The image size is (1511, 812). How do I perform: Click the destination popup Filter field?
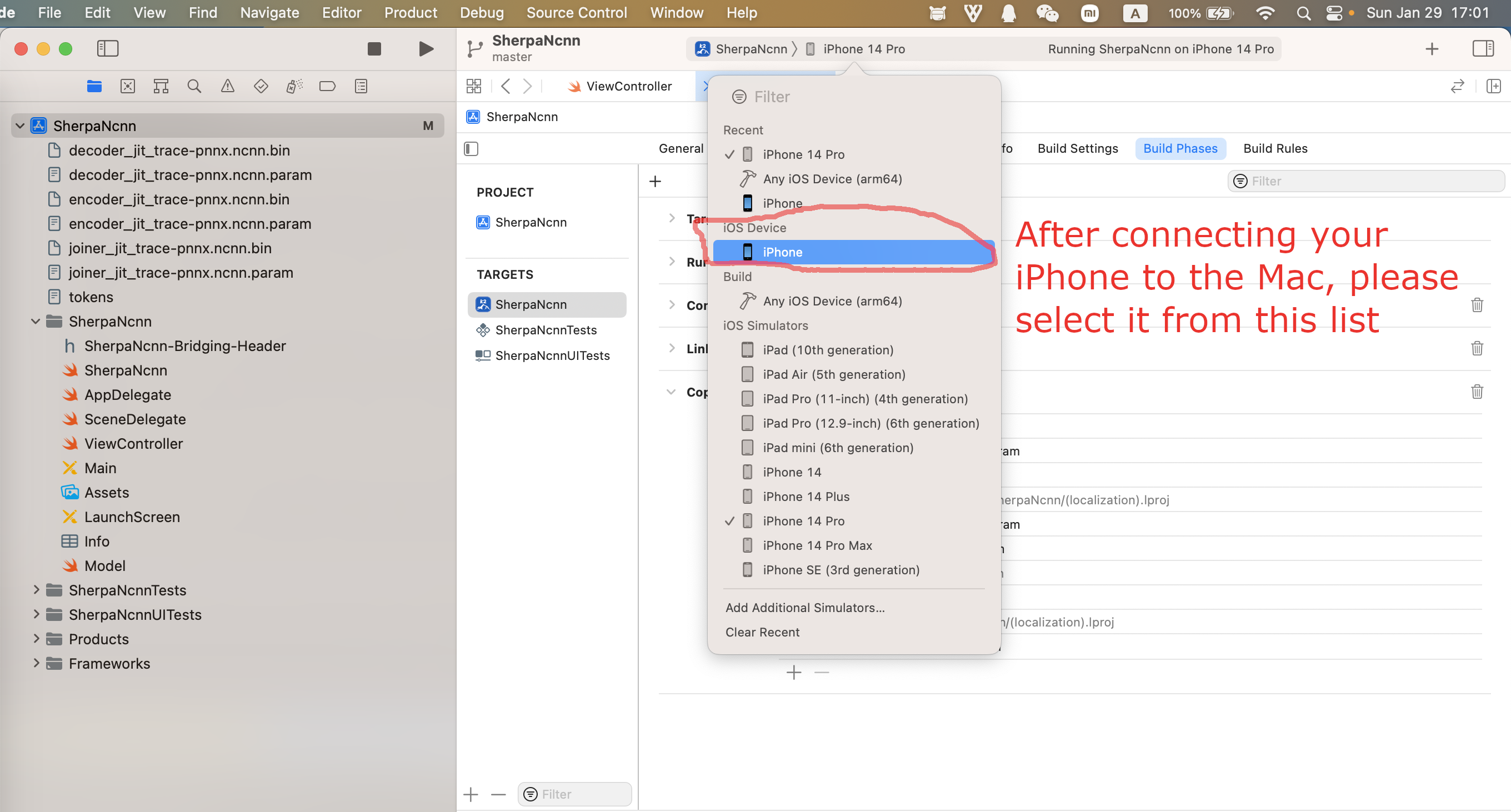(x=853, y=97)
